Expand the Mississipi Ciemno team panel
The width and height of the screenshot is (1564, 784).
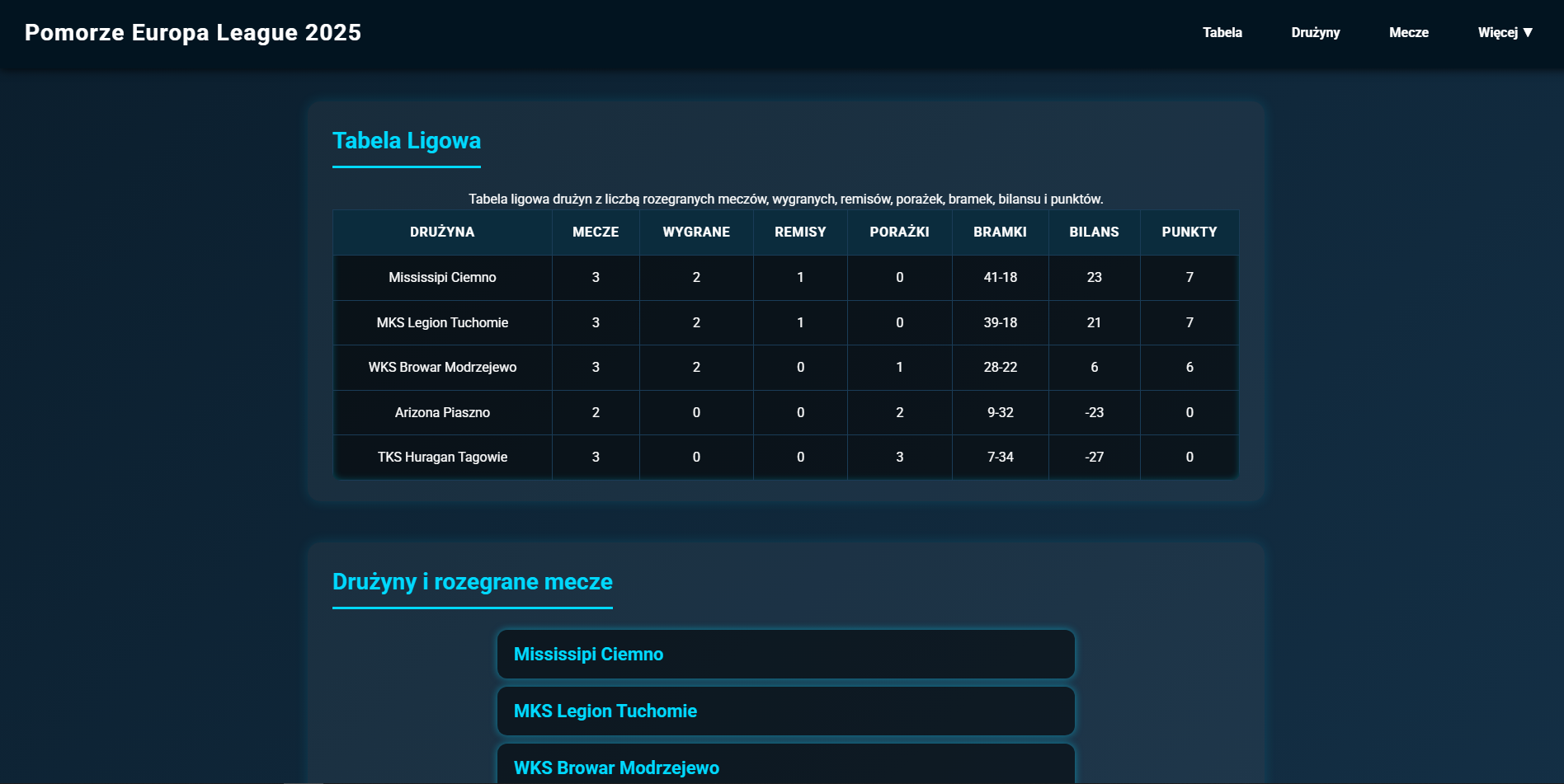[x=785, y=655]
